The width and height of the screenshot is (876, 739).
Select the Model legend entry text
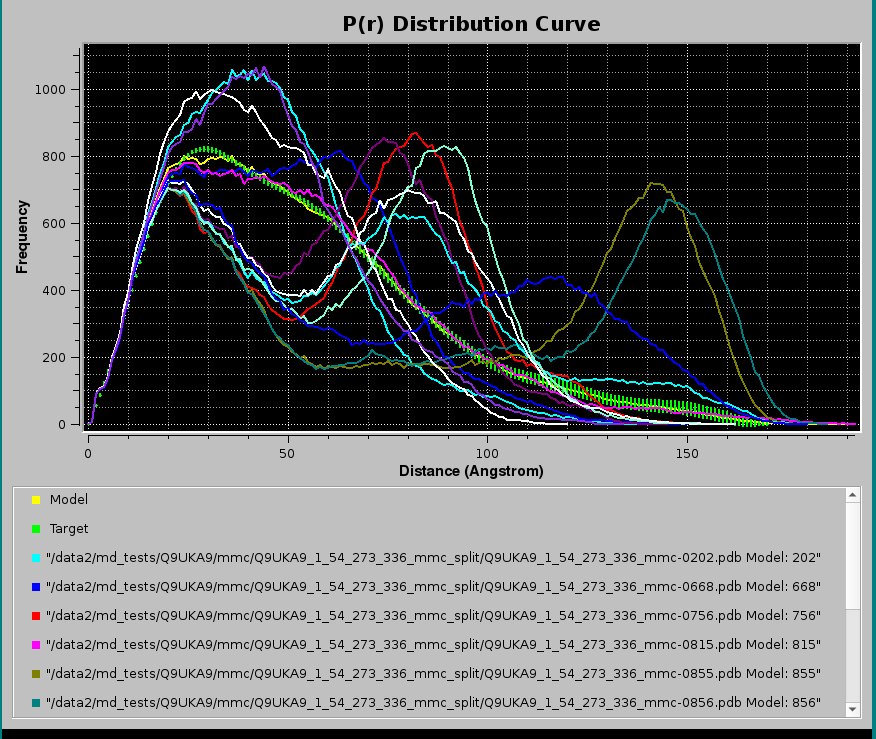click(69, 499)
